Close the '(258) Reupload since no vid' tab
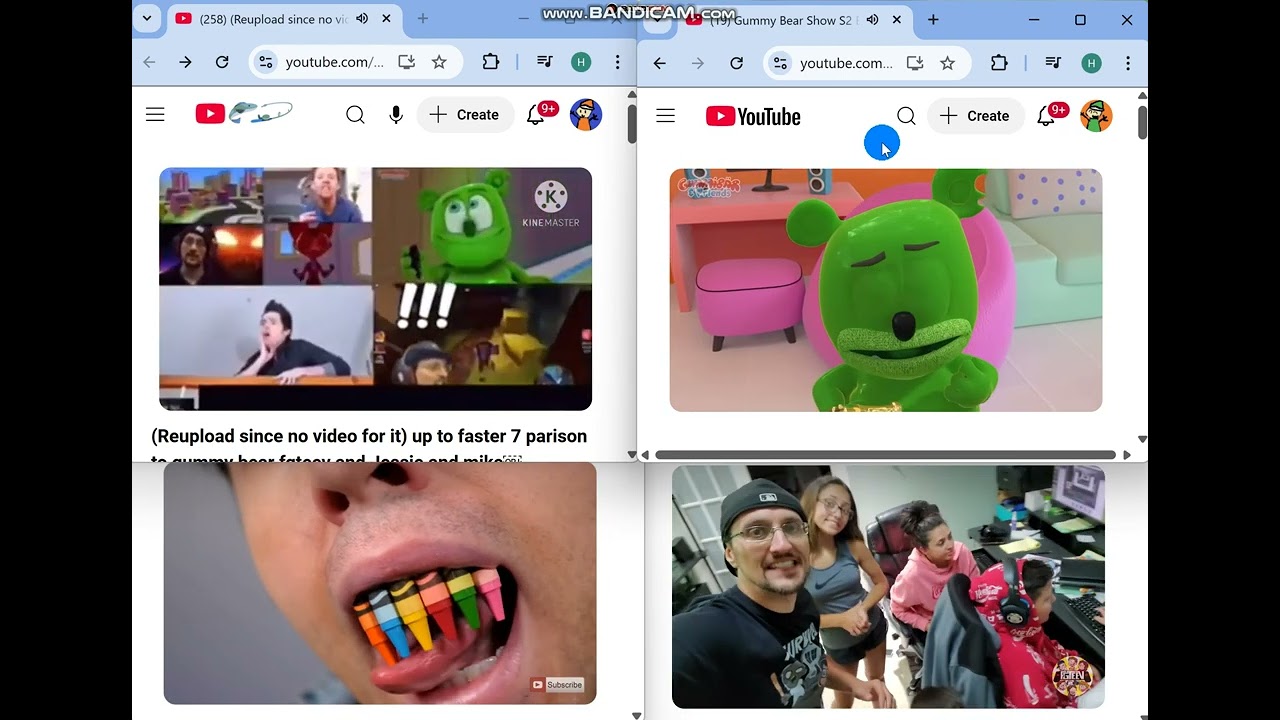The height and width of the screenshot is (720, 1280). click(386, 19)
